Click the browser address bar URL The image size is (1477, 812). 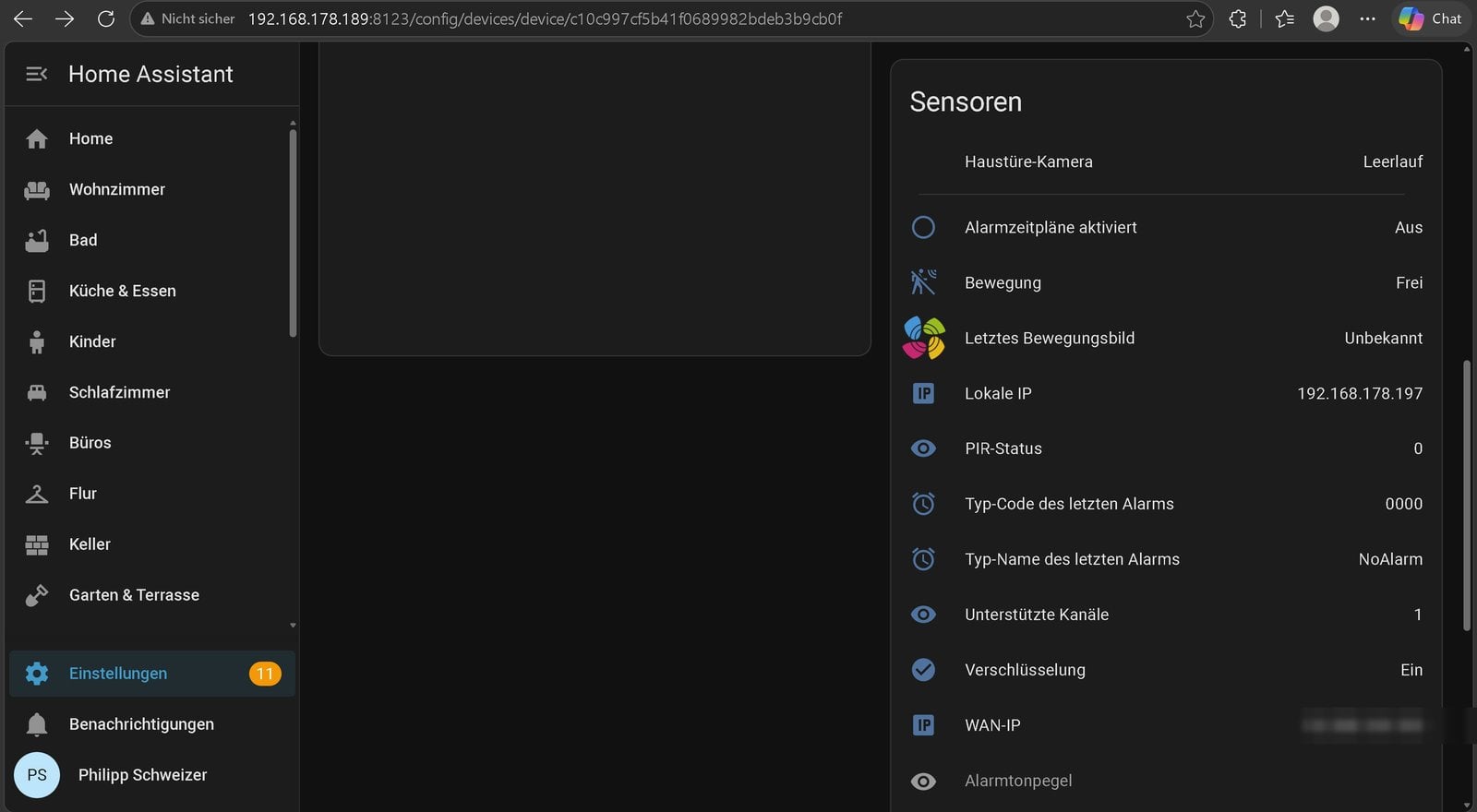545,18
